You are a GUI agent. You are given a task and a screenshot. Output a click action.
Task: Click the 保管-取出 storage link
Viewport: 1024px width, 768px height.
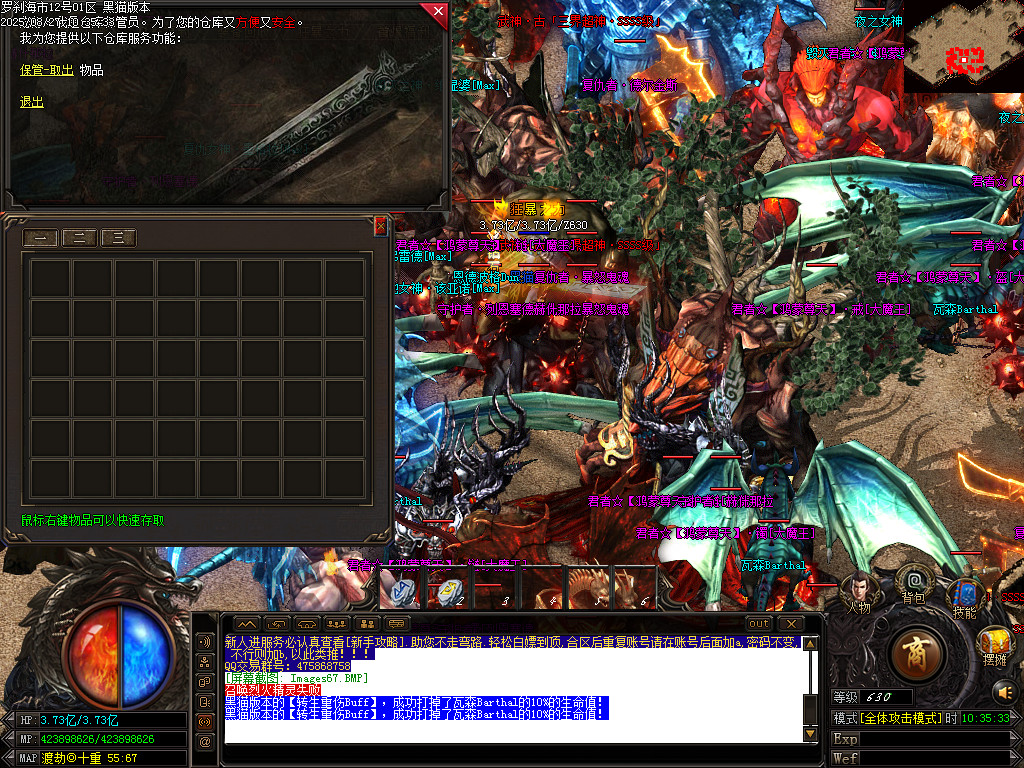coord(47,70)
